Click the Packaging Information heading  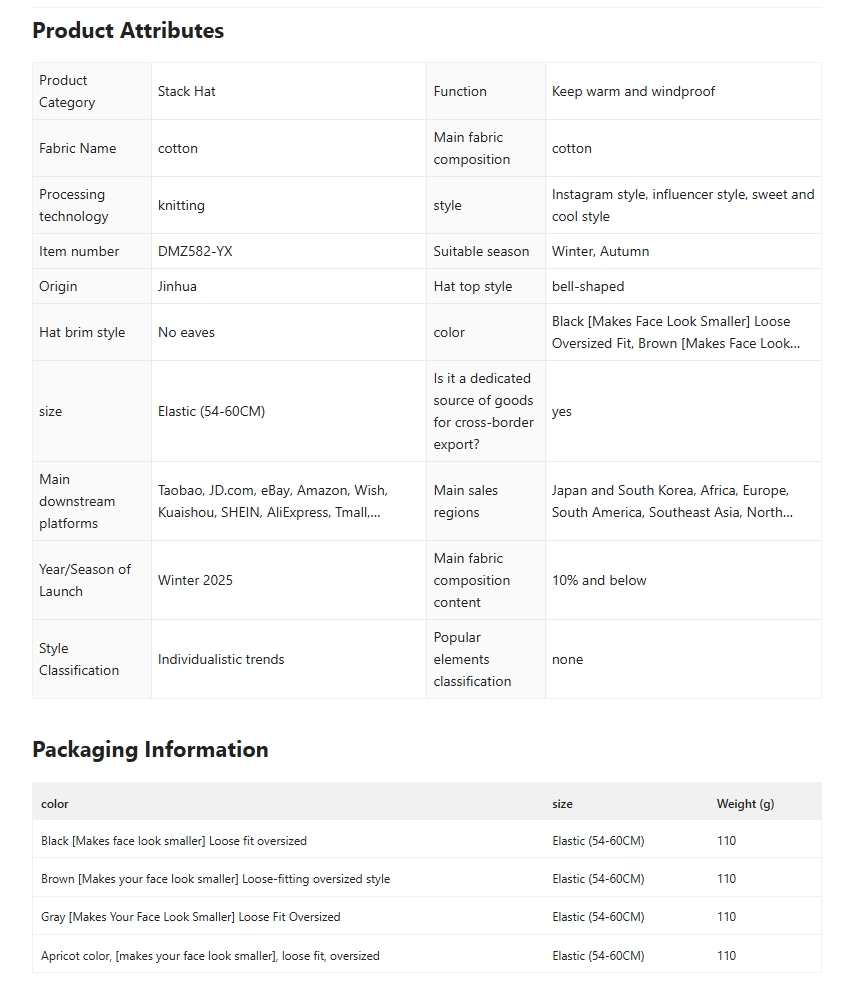pyautogui.click(x=150, y=750)
